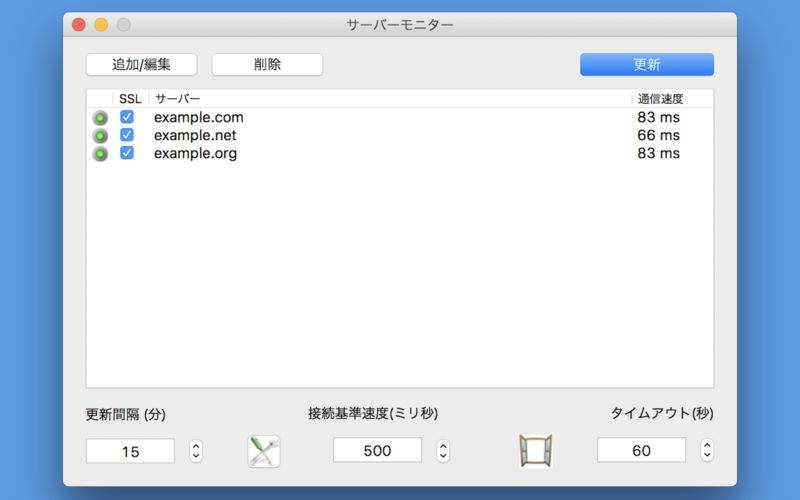Click the window frame icon
The image size is (800, 500).
(535, 451)
